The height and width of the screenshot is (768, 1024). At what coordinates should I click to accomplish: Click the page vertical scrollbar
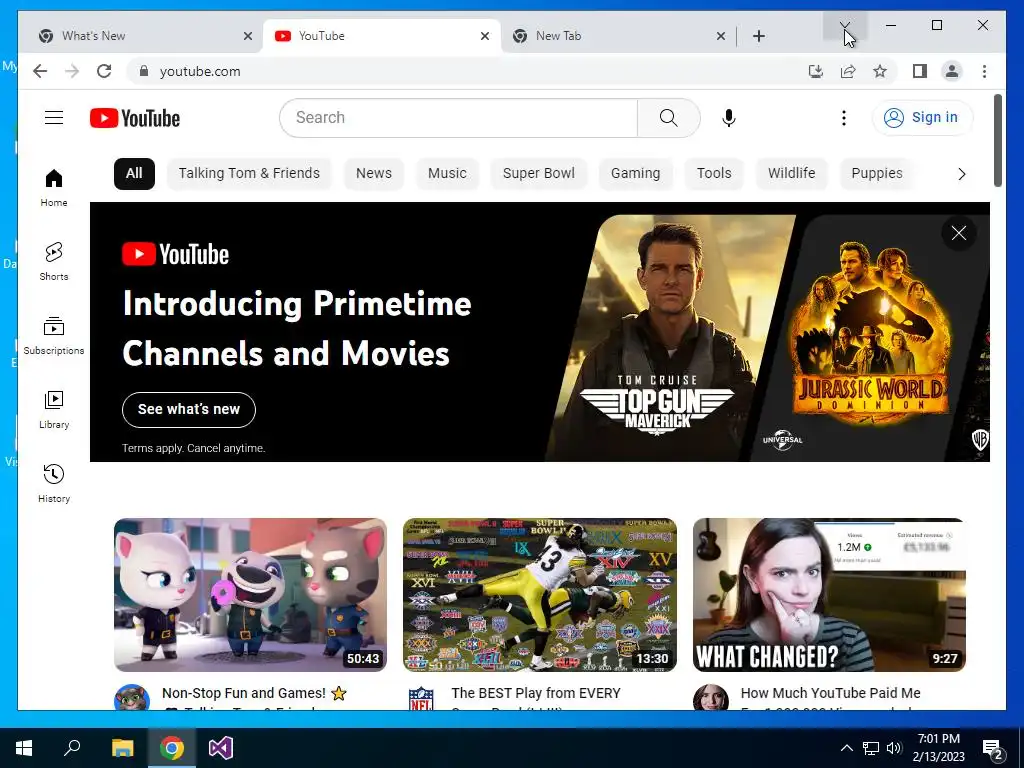[997, 140]
